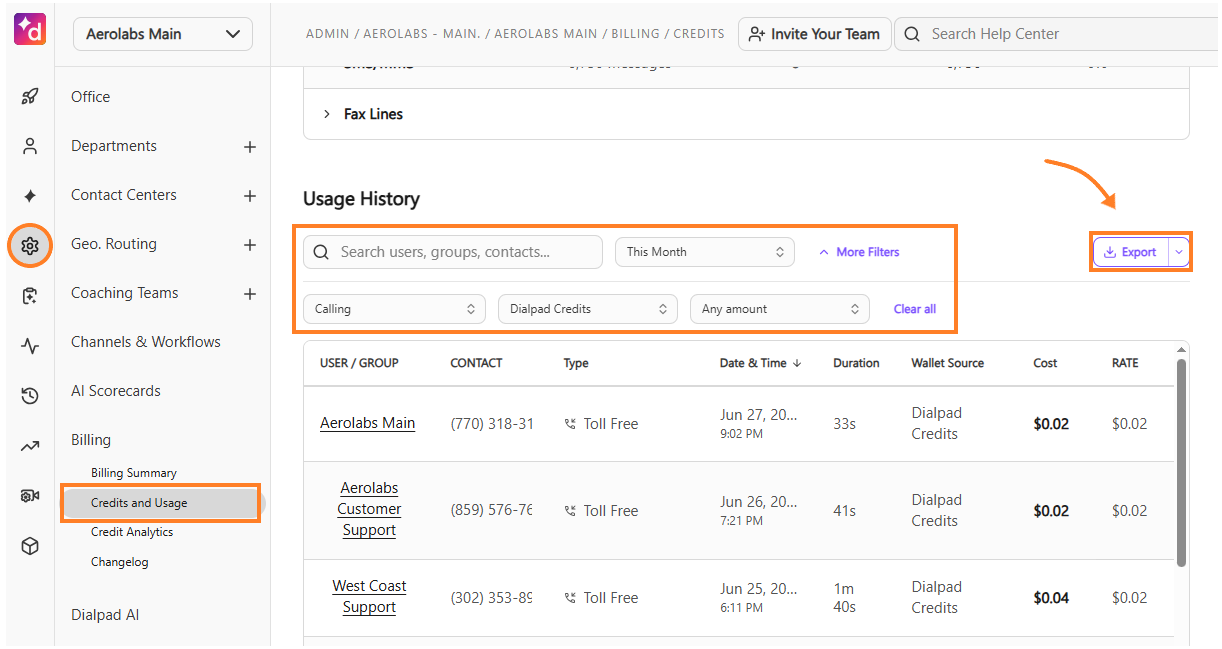Open the Dialpad AI sparkle icon
Image resolution: width=1222 pixels, height=649 pixels.
point(30,195)
